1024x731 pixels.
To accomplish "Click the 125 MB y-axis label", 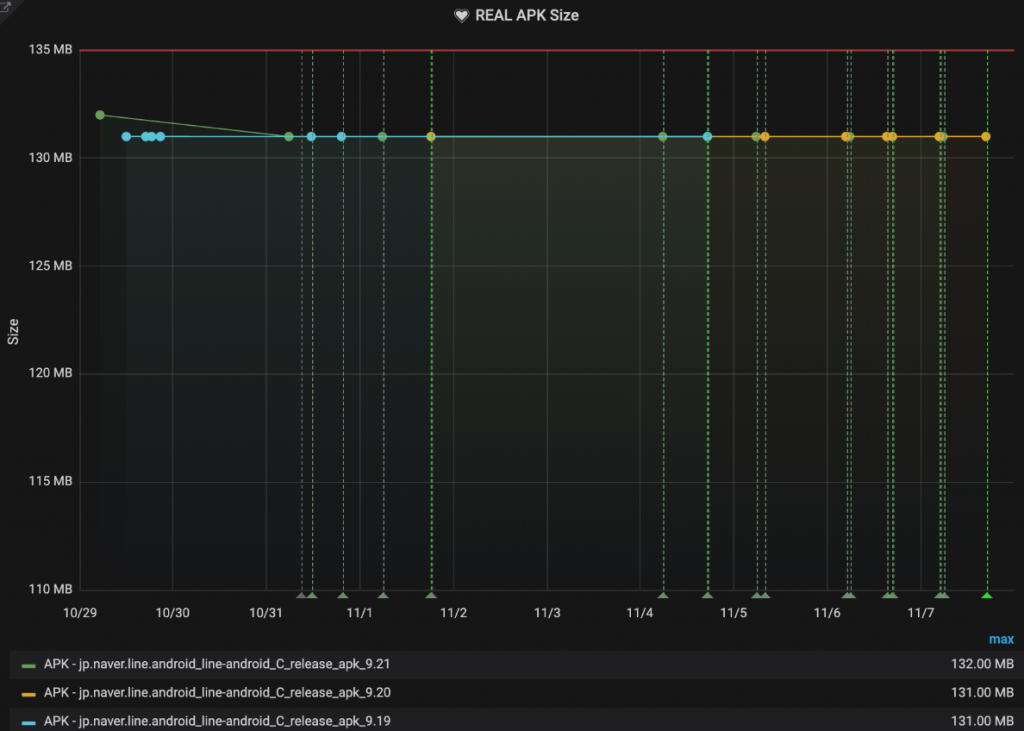I will tap(50, 266).
